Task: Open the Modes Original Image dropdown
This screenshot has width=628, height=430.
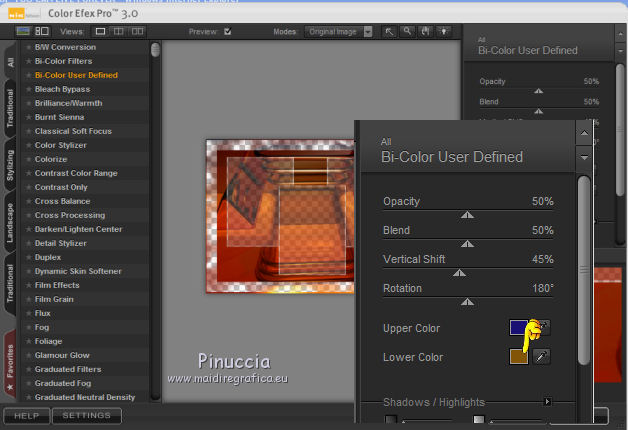Action: pos(340,31)
